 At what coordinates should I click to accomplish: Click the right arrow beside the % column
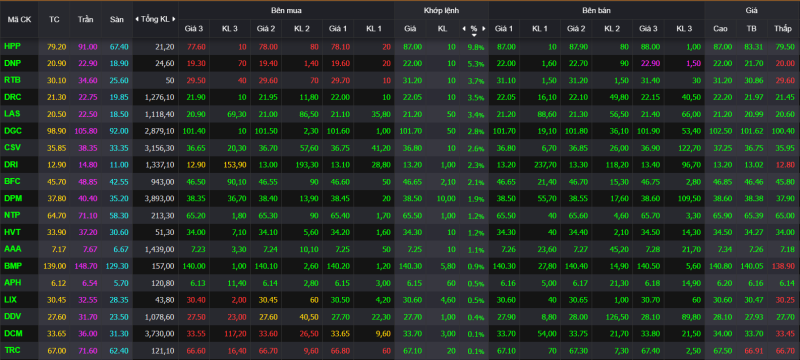pyautogui.click(x=484, y=29)
